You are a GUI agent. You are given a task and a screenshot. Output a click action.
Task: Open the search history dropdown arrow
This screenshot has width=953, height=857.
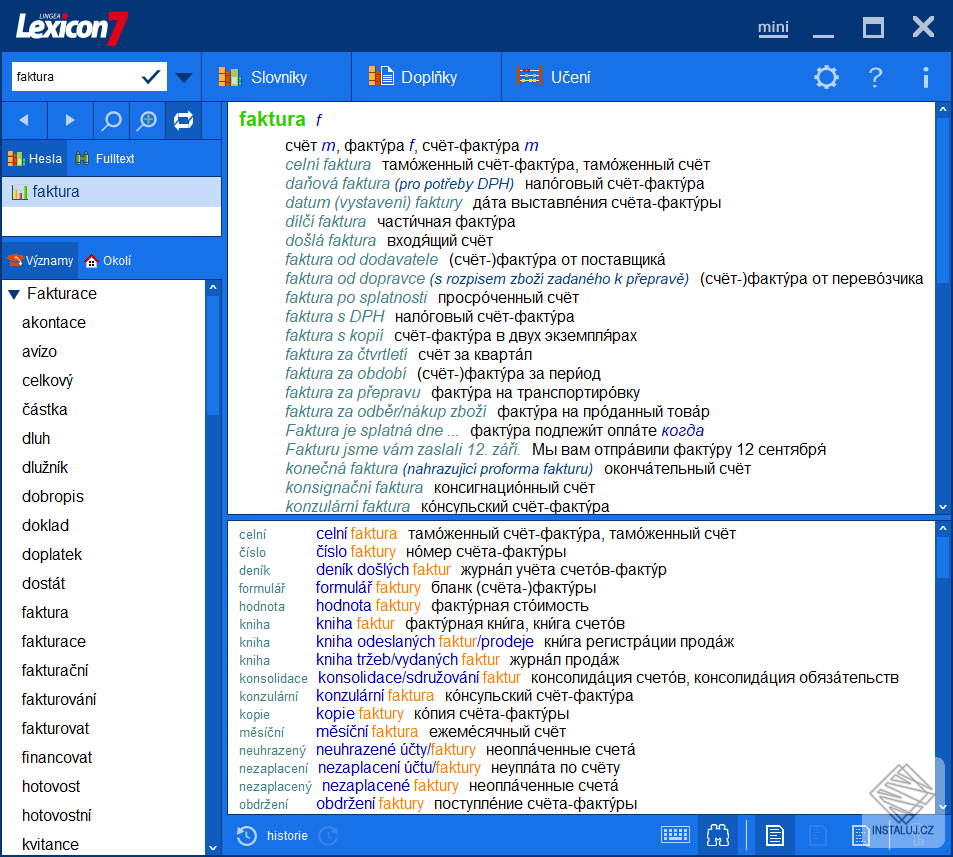click(x=184, y=77)
